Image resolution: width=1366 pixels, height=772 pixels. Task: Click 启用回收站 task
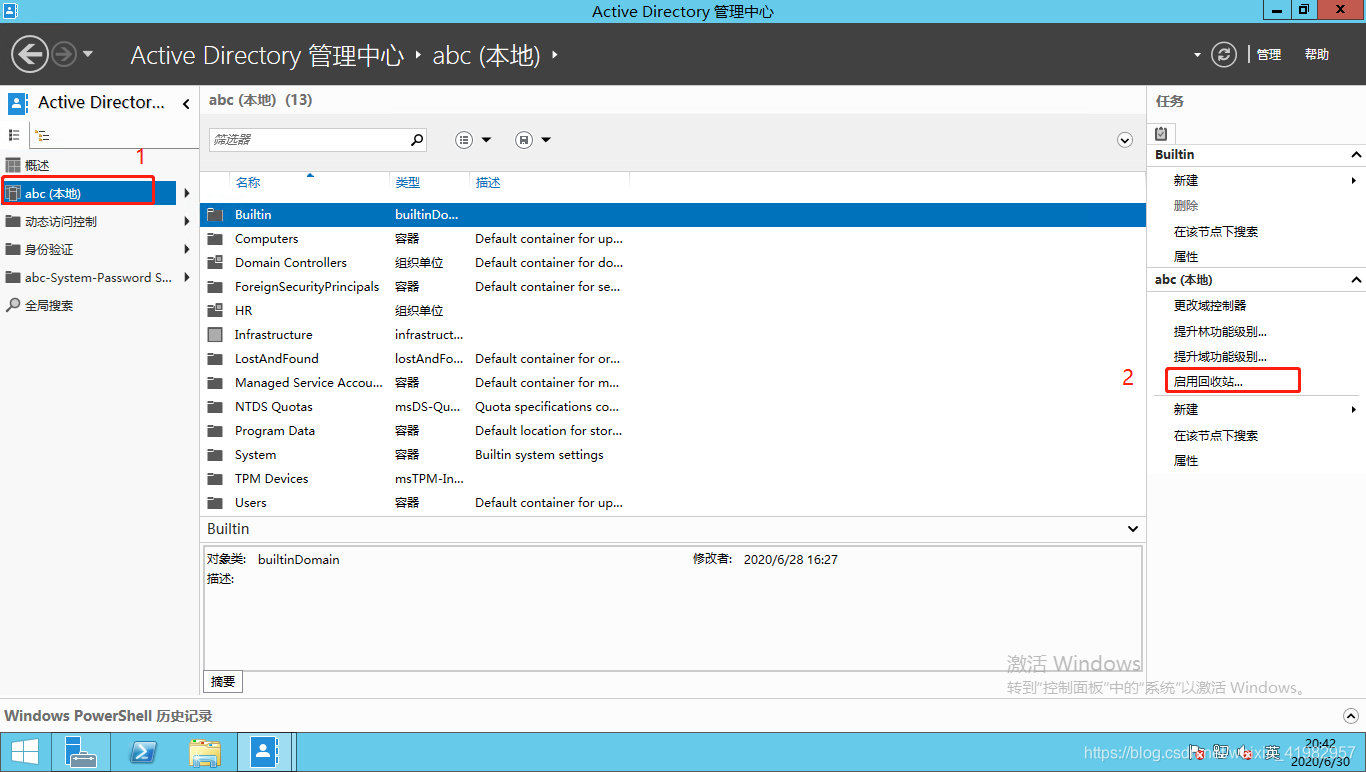[1208, 381]
